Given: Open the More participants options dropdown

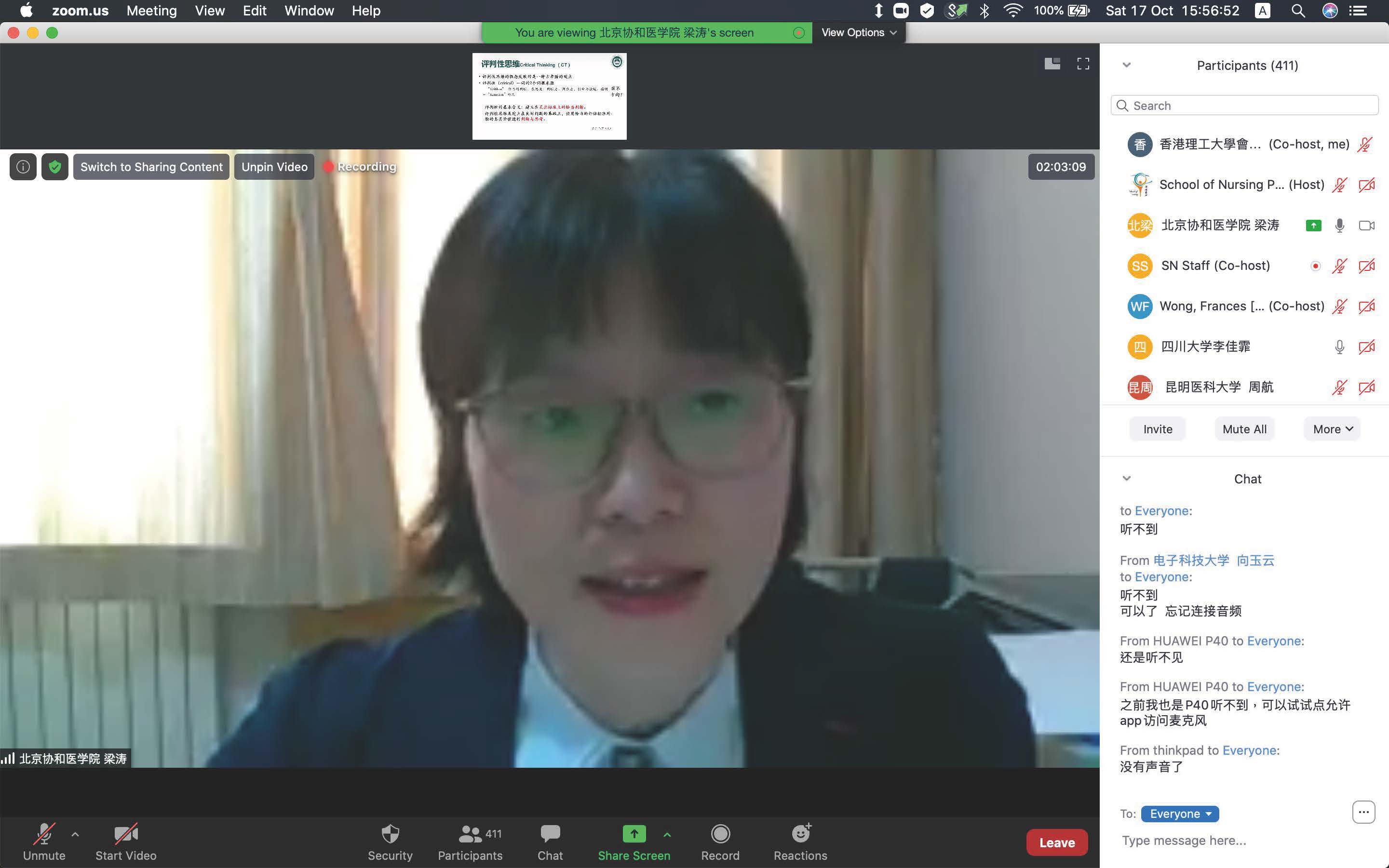Looking at the screenshot, I should coord(1332,429).
